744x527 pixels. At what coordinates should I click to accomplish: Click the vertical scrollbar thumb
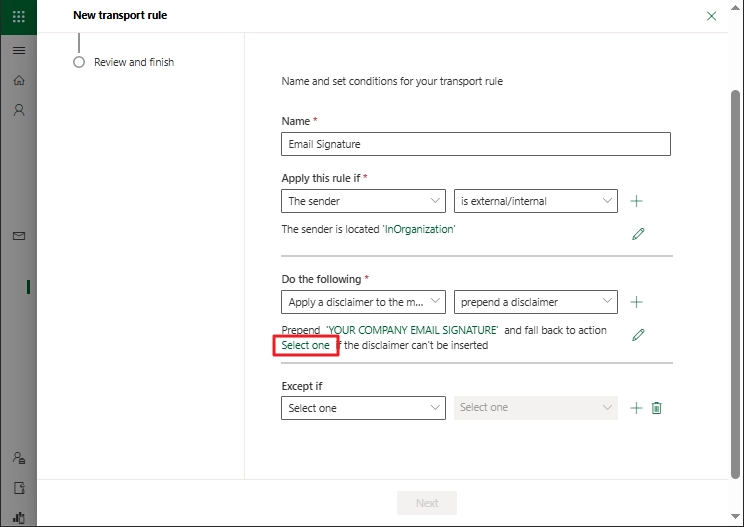[735, 285]
